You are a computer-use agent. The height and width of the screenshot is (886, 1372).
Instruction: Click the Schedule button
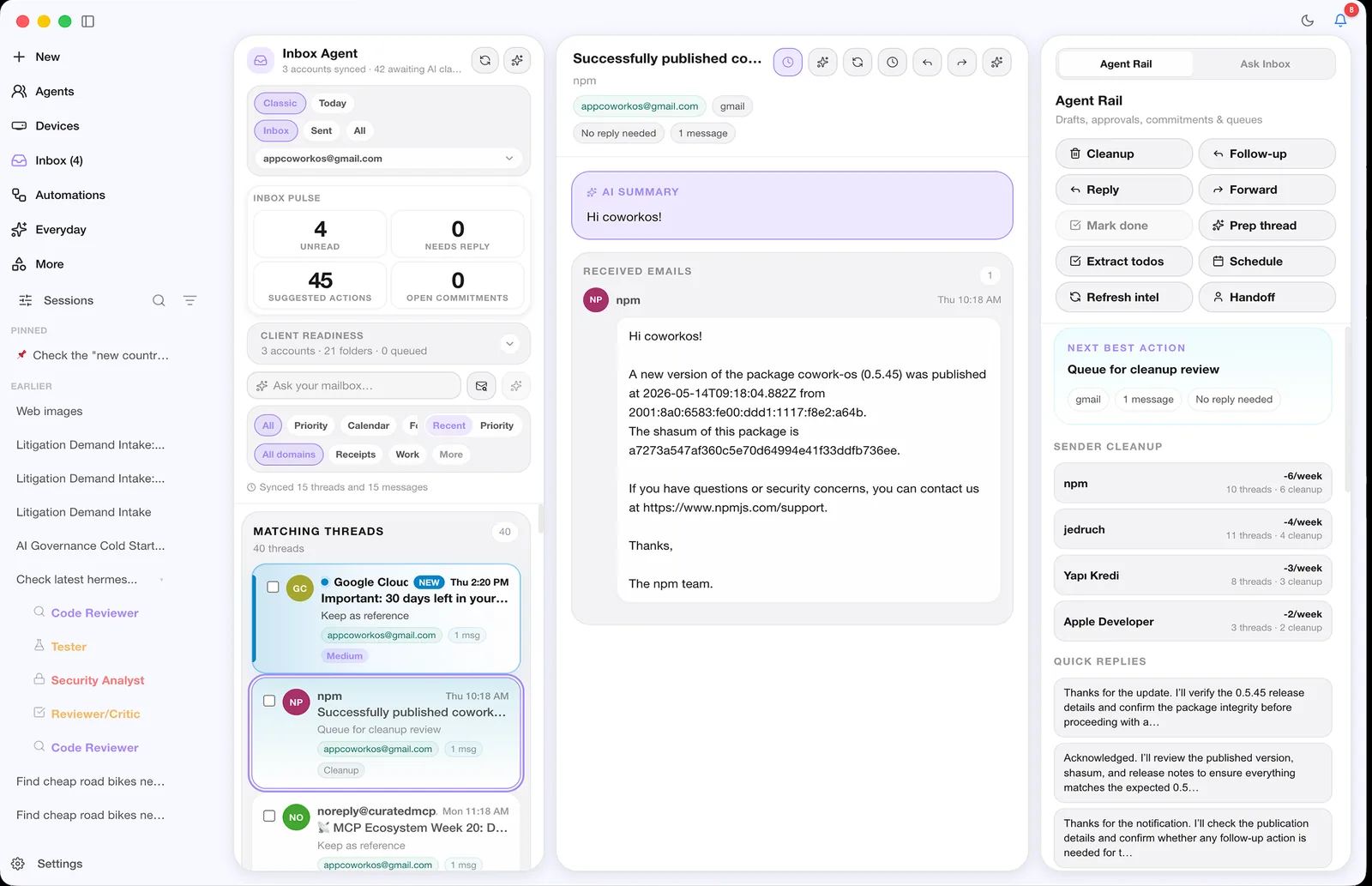pos(1267,262)
